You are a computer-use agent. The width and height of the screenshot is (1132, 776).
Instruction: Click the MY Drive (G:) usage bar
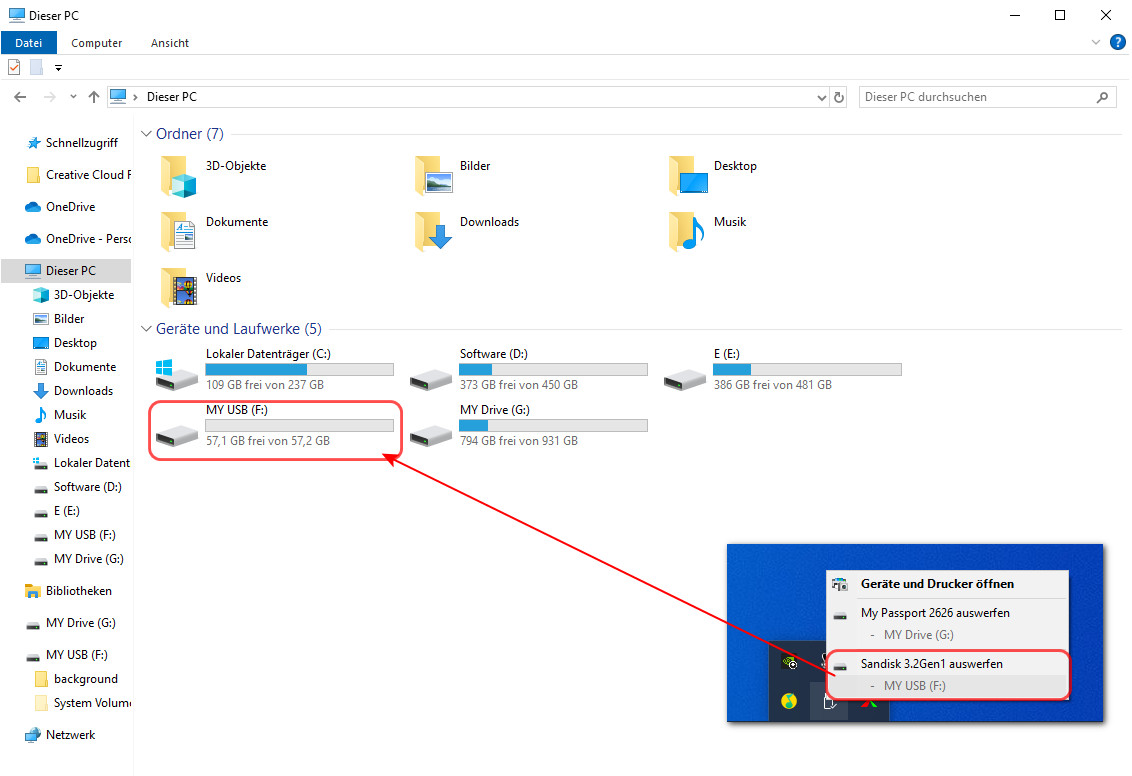tap(554, 426)
